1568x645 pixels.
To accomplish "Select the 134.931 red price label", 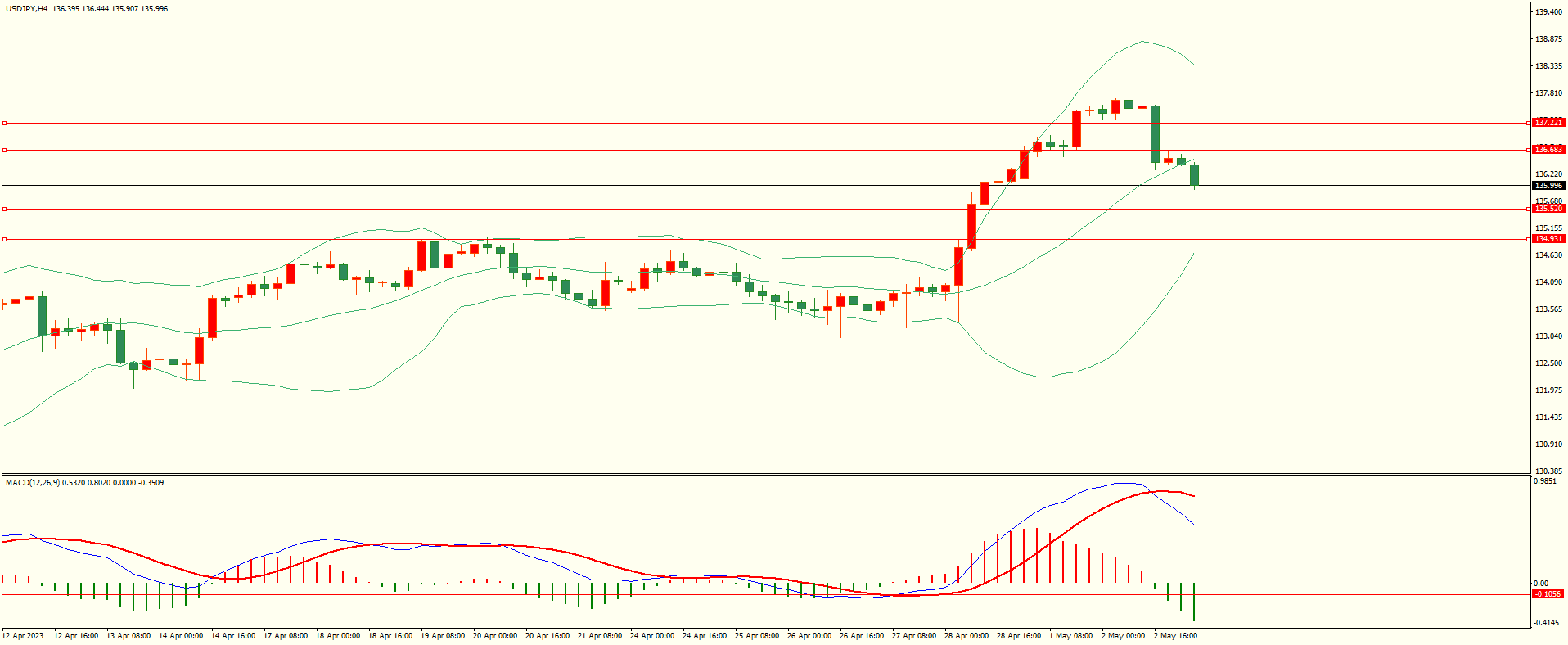I will pos(1548,239).
